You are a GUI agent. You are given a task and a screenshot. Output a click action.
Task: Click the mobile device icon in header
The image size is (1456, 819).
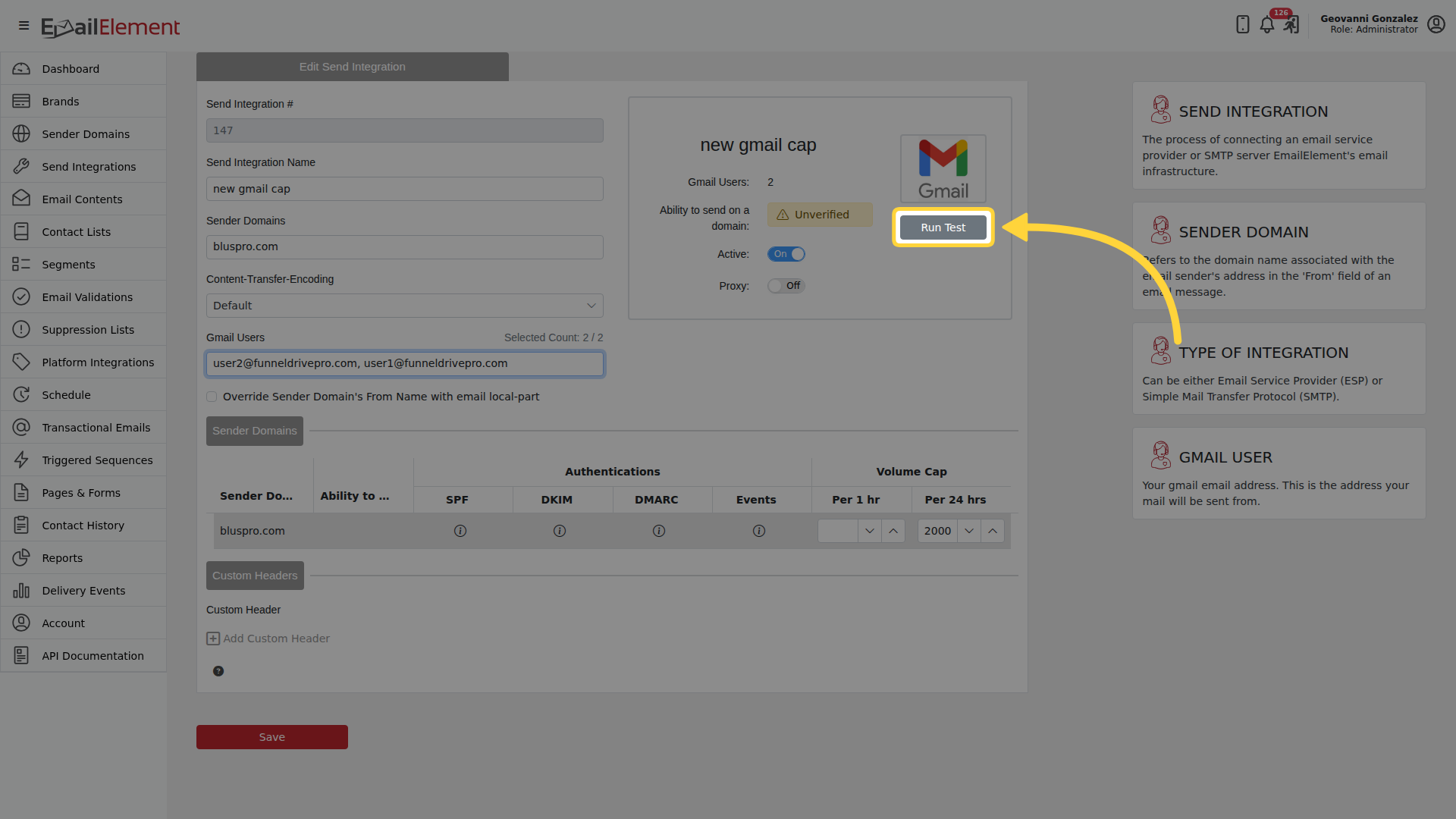point(1242,24)
